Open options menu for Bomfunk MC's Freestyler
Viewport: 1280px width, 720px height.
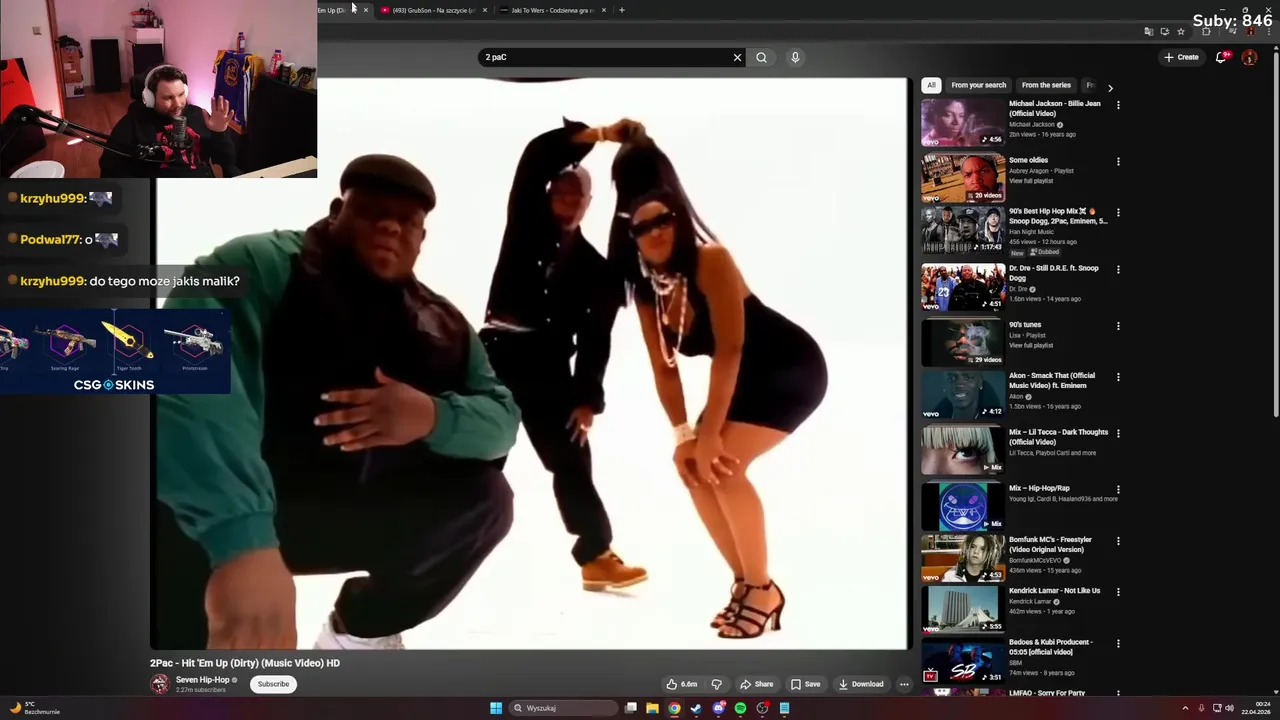tap(1118, 541)
